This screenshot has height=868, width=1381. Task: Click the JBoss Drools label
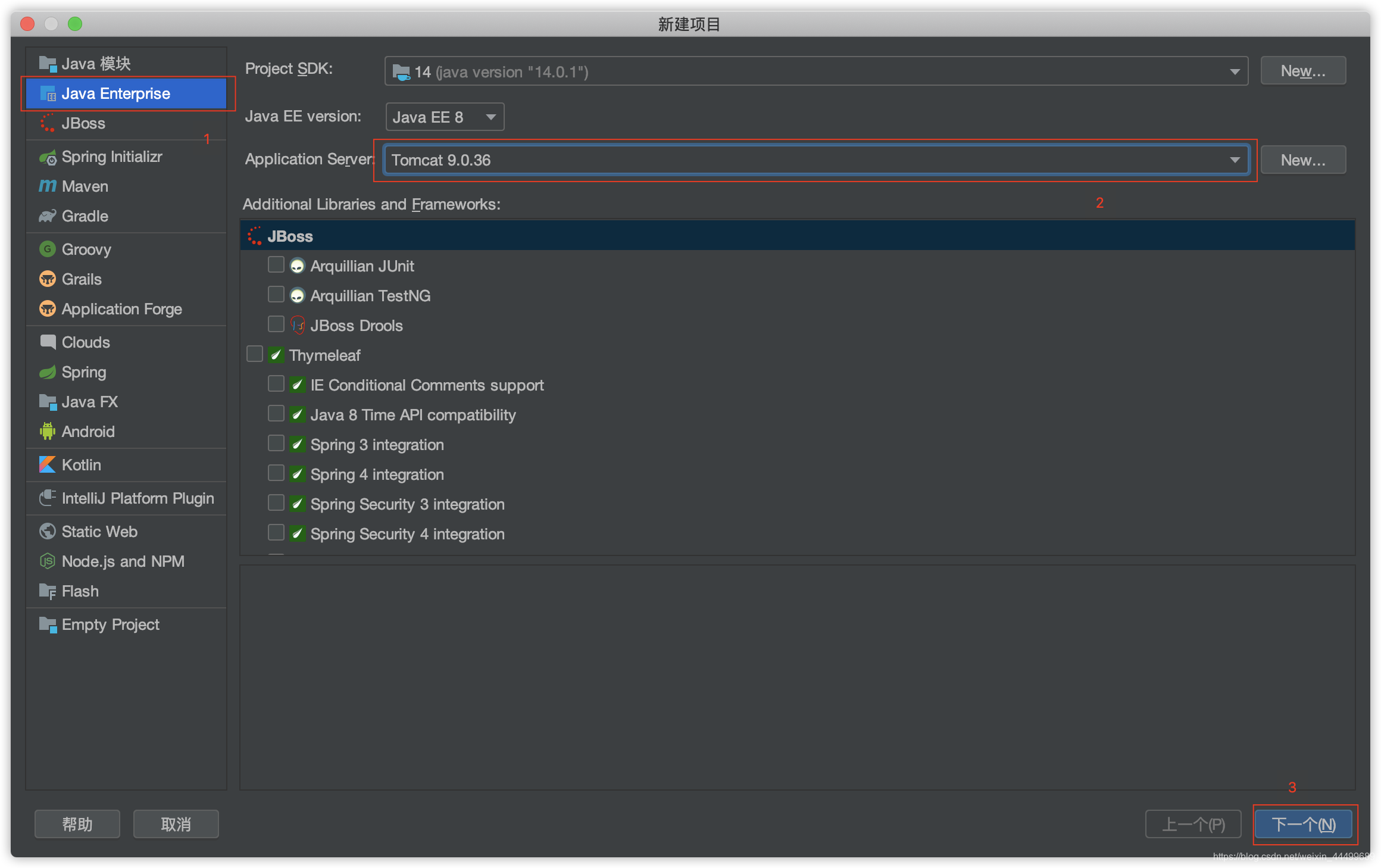point(357,326)
